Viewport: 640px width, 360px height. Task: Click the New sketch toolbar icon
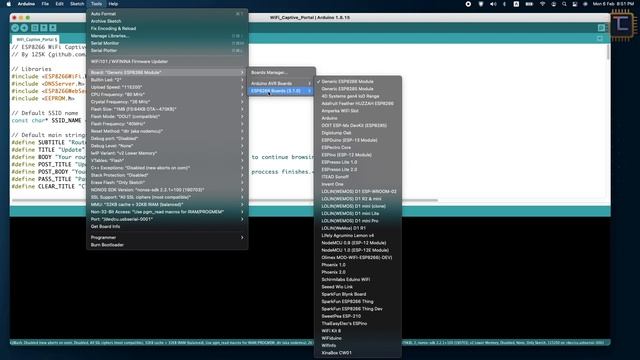point(35,28)
